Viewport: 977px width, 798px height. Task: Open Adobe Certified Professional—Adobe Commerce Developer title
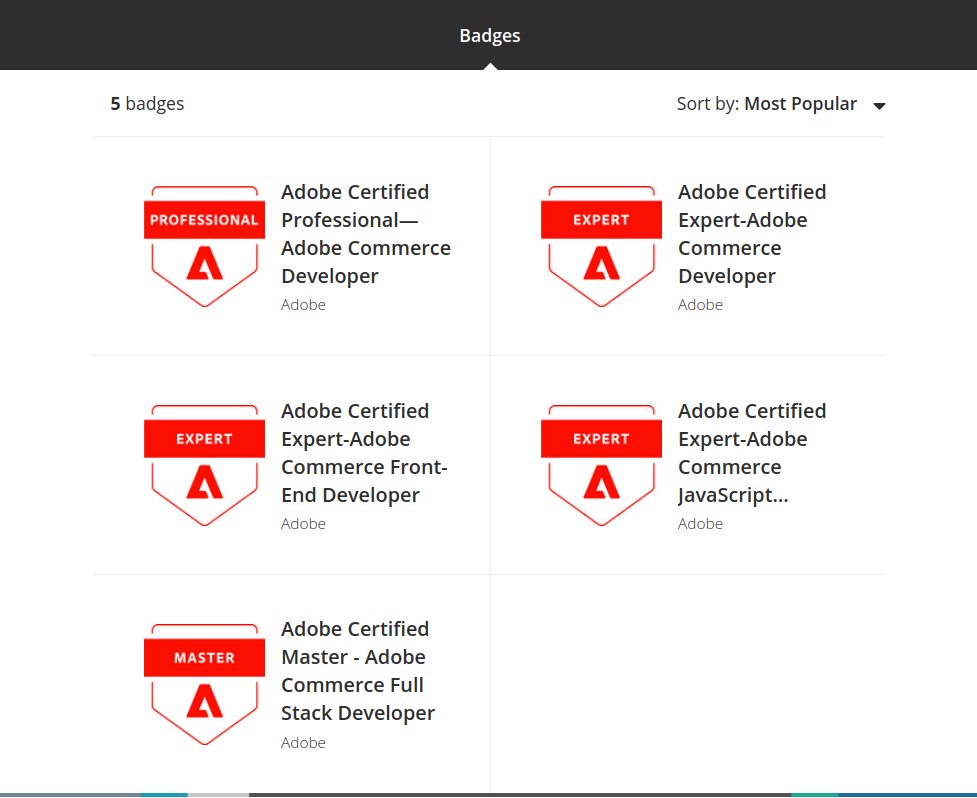366,234
